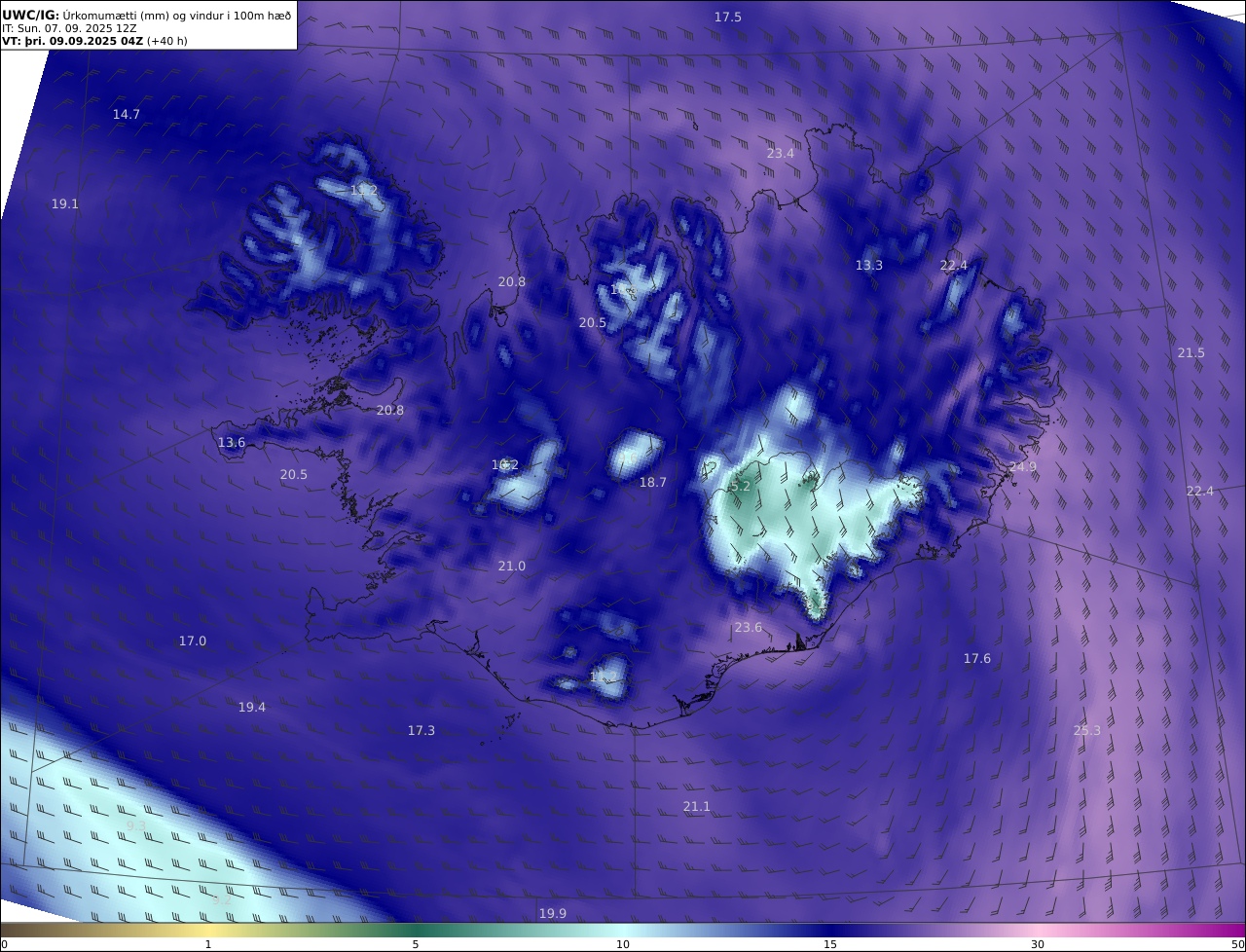This screenshot has height=952, width=1246.
Task: Click the 17.3 value label
Action: 421,730
